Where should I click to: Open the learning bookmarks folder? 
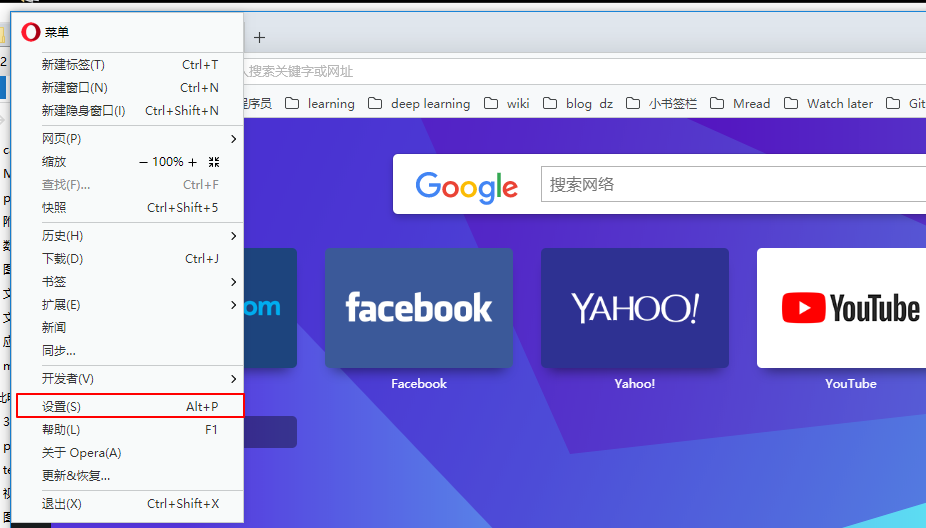tap(319, 103)
